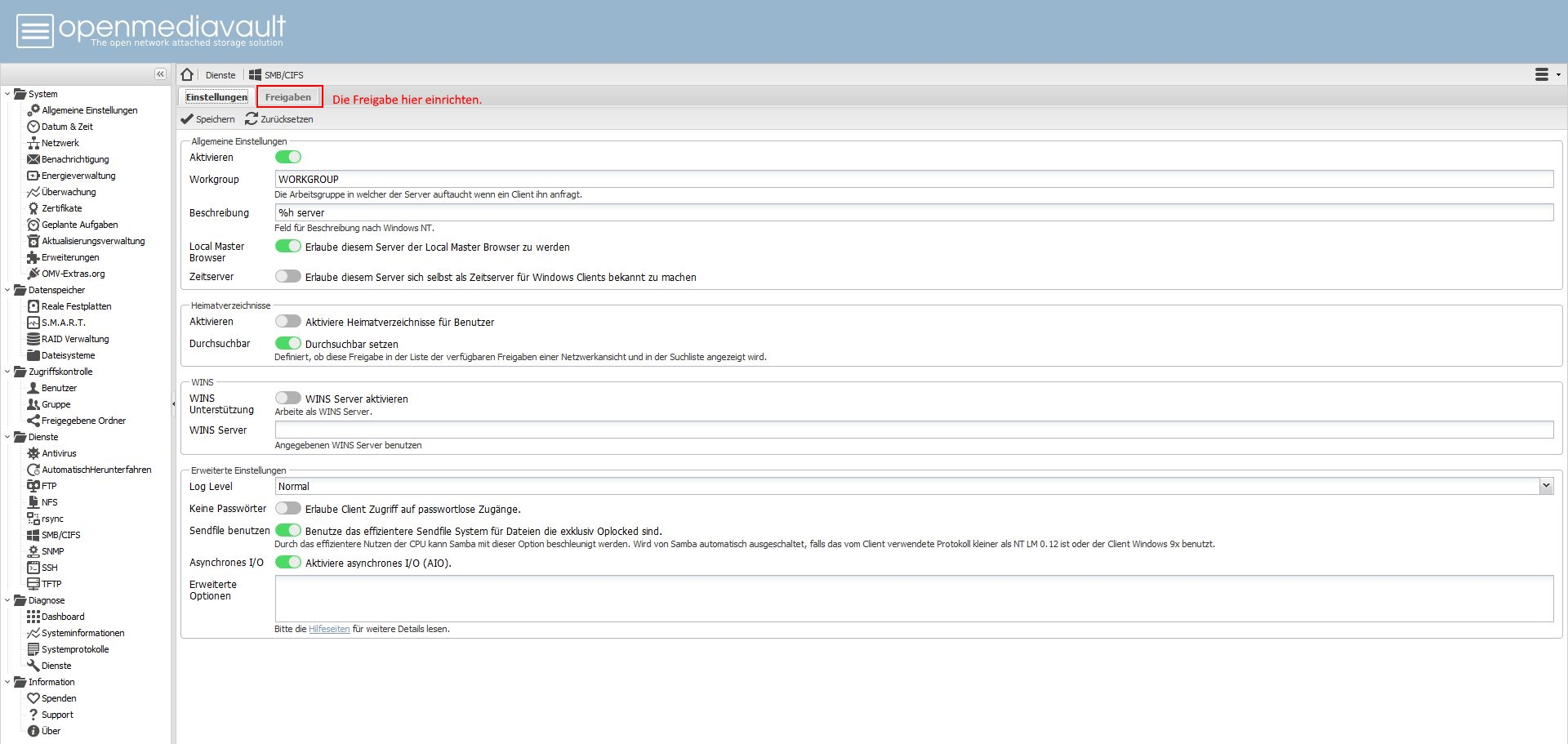The image size is (1568, 744).
Task: Toggle the Durchsuchbar setzen switch
Action: pos(288,343)
